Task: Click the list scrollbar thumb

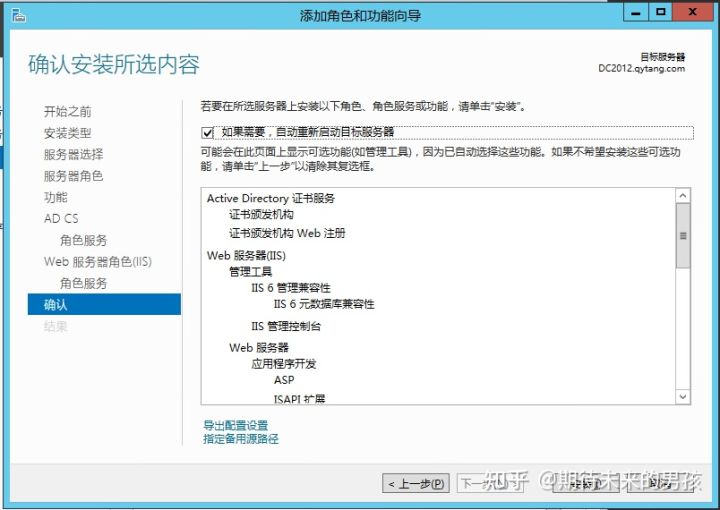Action: (683, 236)
